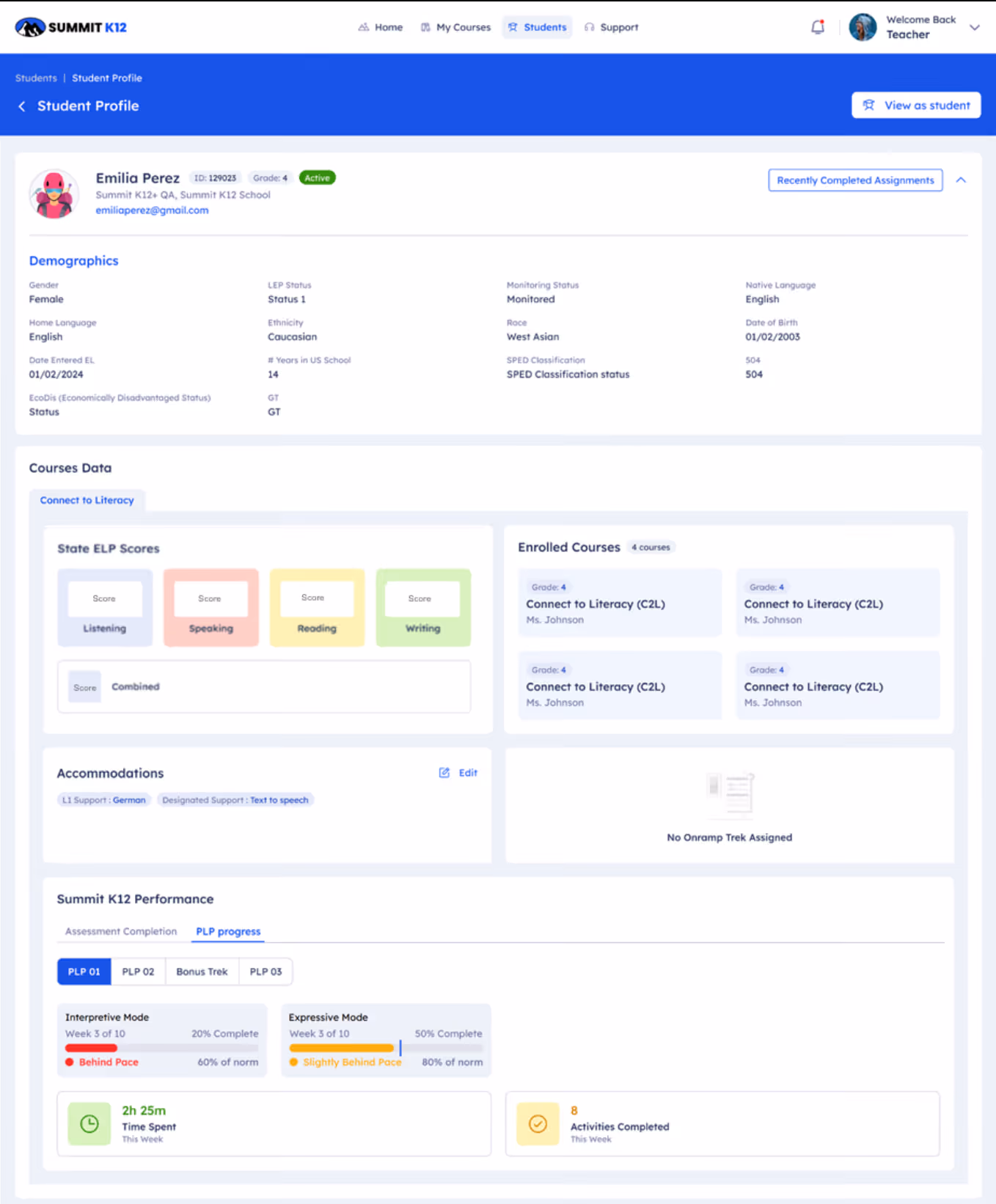
Task: Click the Female gender value
Action: (x=46, y=299)
